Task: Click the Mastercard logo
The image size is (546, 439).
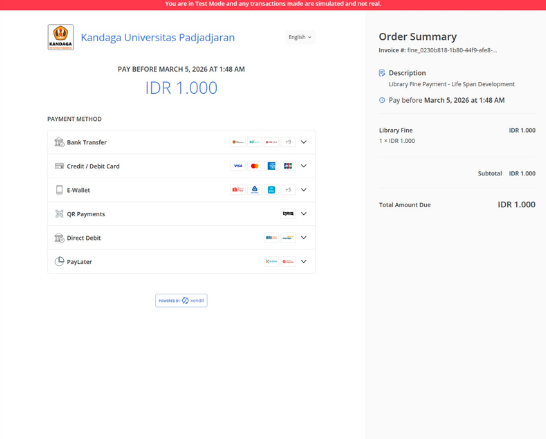Action: coord(255,166)
